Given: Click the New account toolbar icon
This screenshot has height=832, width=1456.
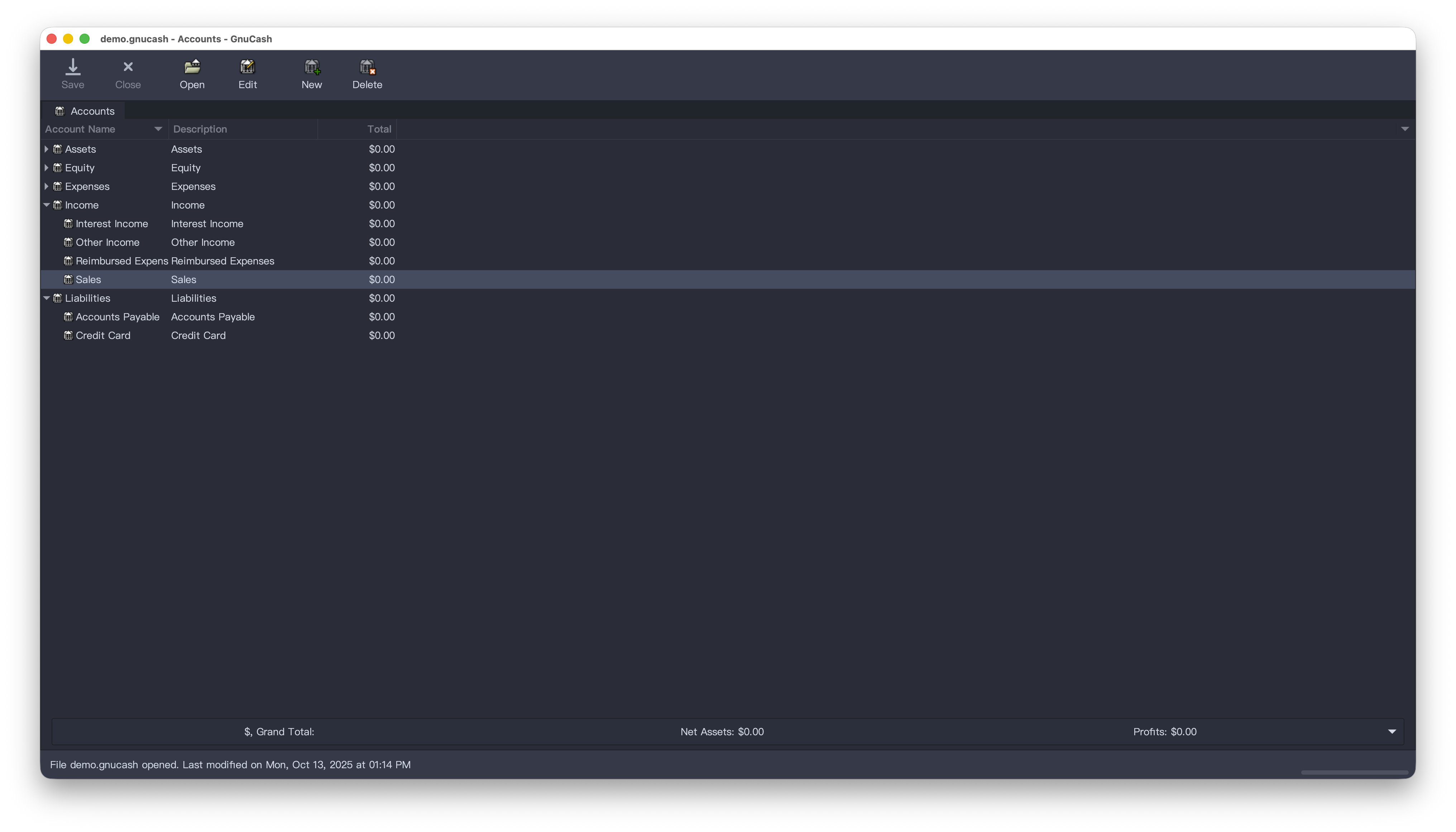Looking at the screenshot, I should (x=311, y=67).
